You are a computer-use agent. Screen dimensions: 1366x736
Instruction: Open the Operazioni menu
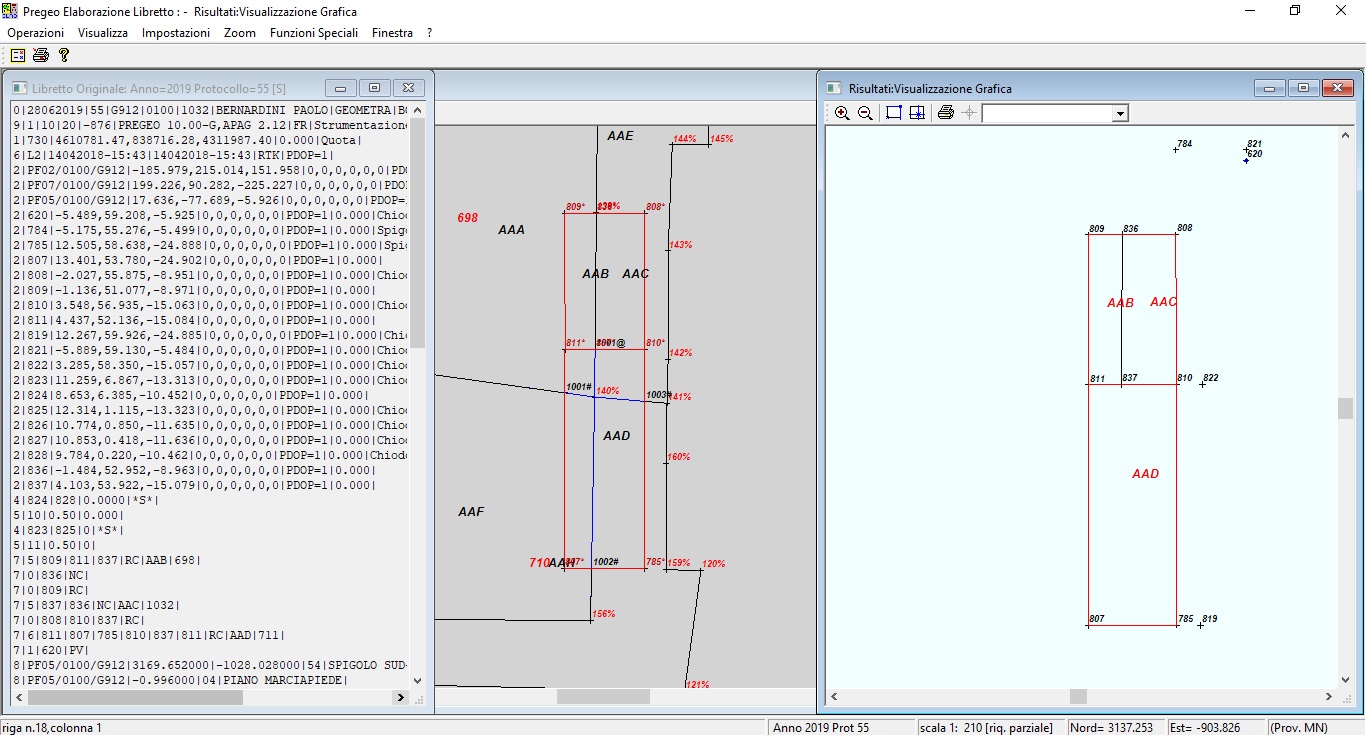coord(35,33)
